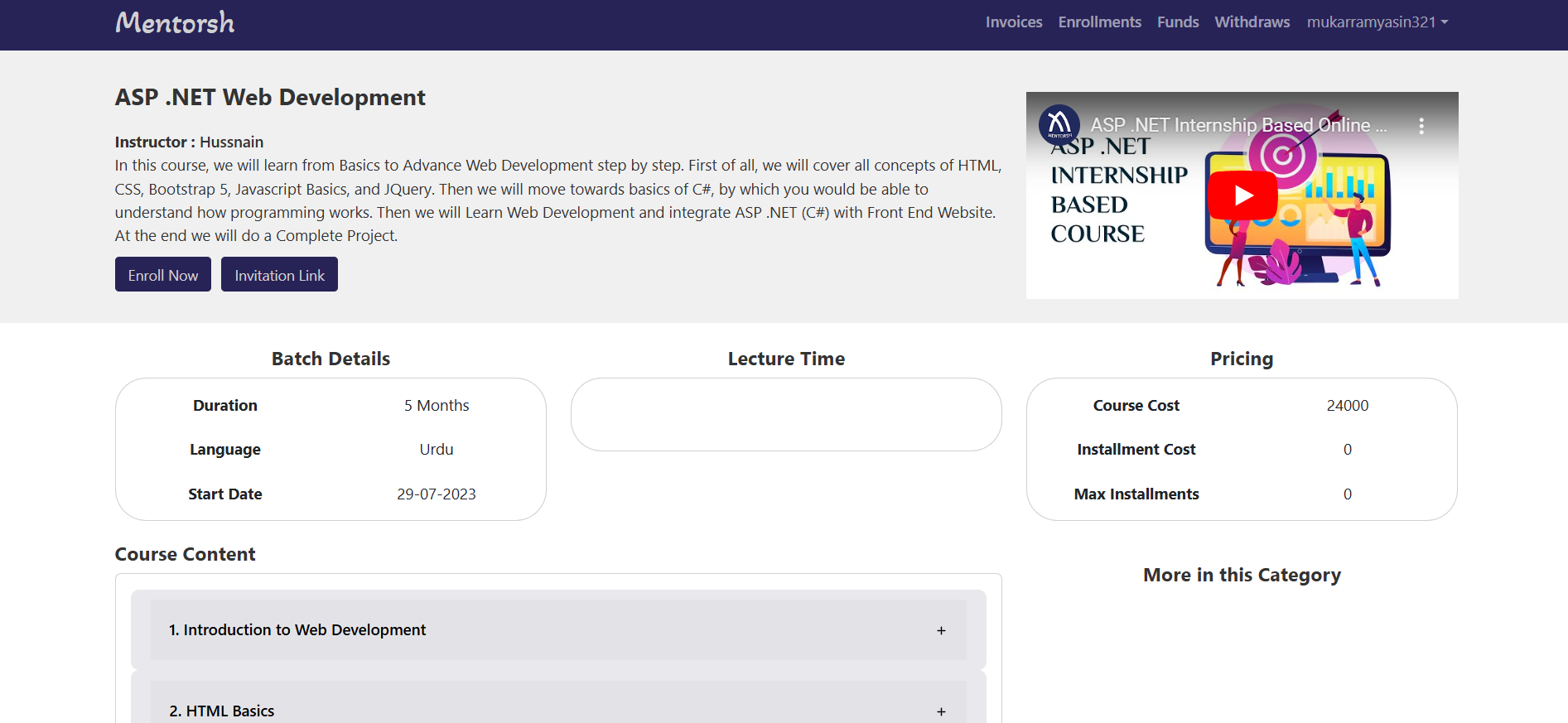Click the More in this Category heading
Viewport: 1568px width, 723px height.
point(1241,576)
